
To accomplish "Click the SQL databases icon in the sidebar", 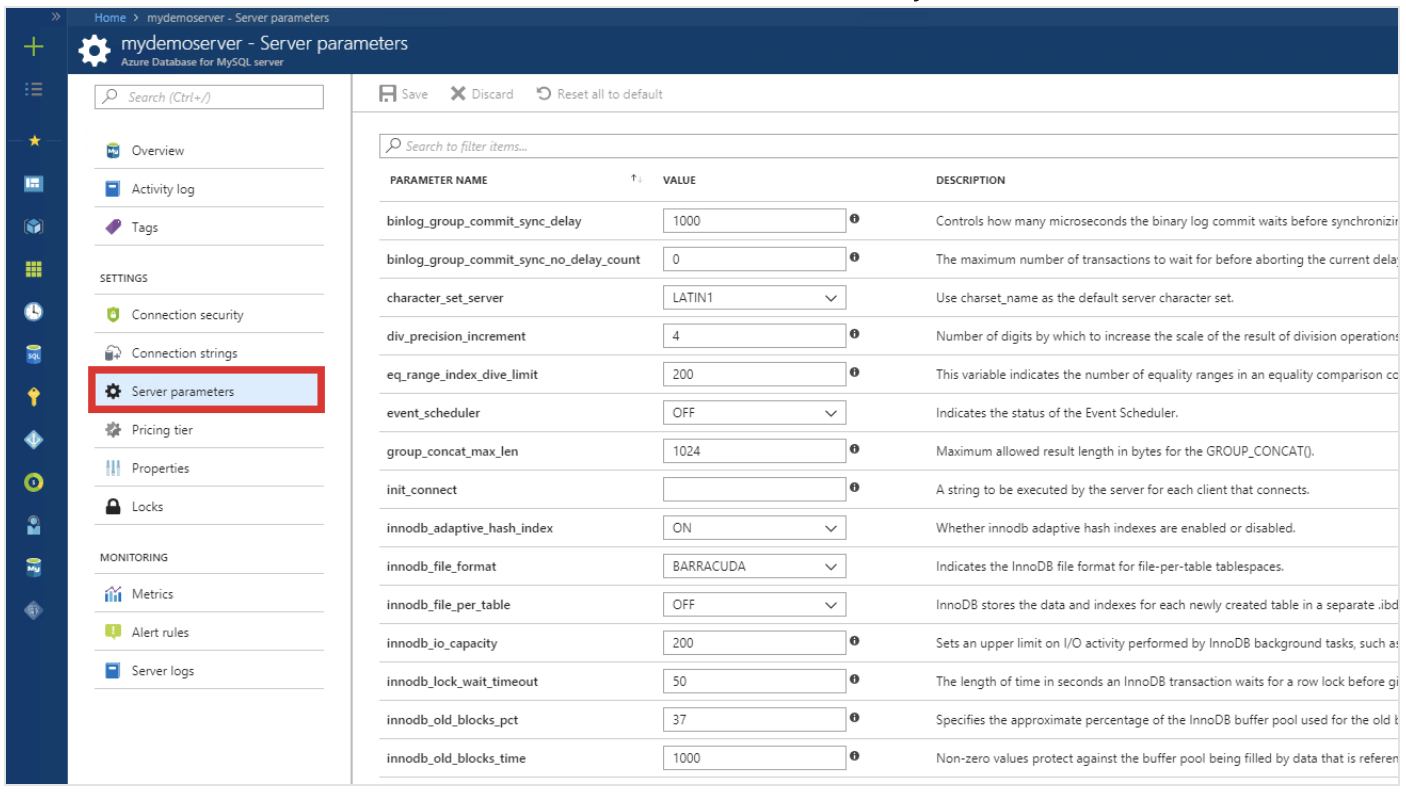I will point(33,353).
